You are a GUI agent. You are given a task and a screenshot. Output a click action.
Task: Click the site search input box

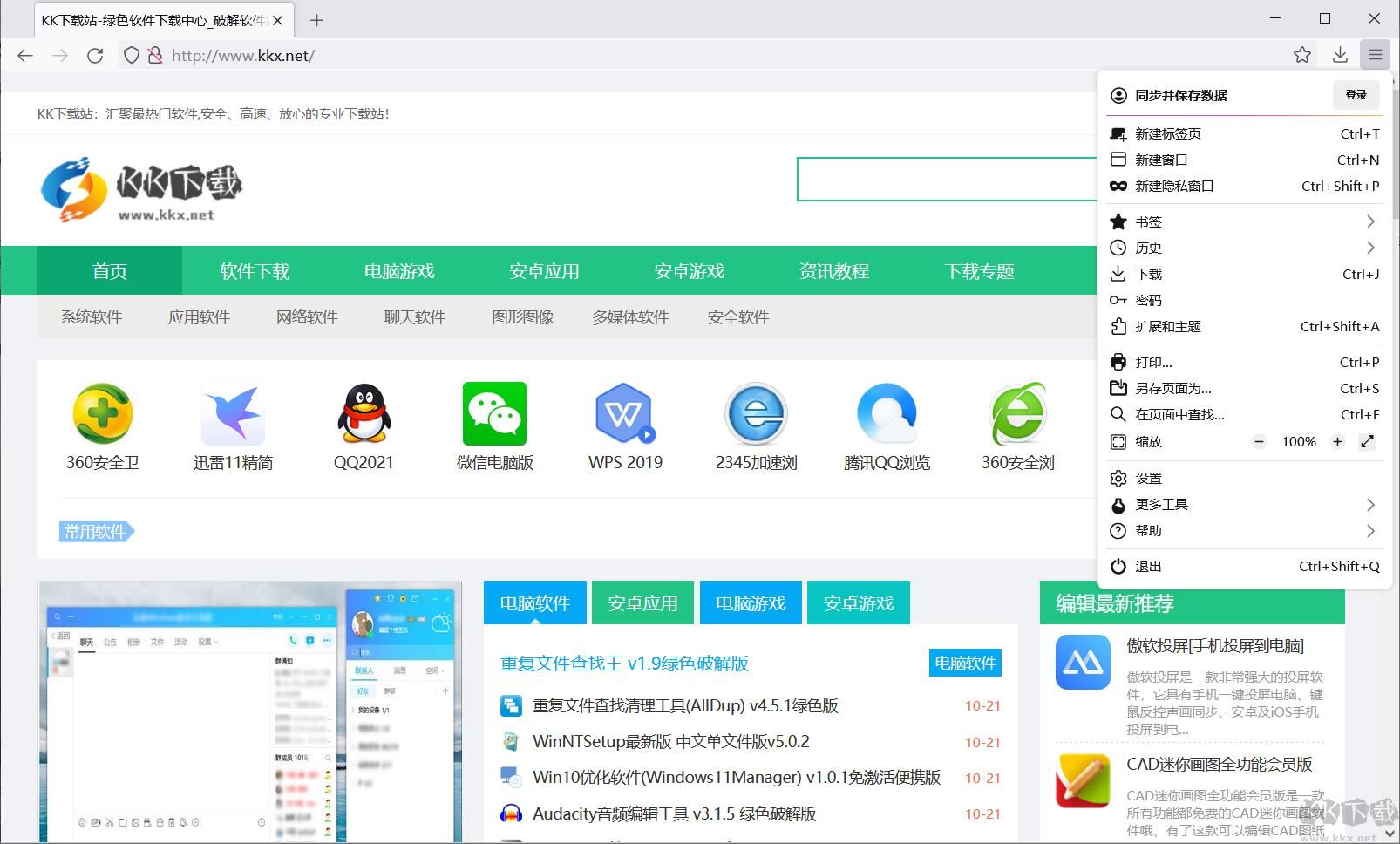point(948,179)
